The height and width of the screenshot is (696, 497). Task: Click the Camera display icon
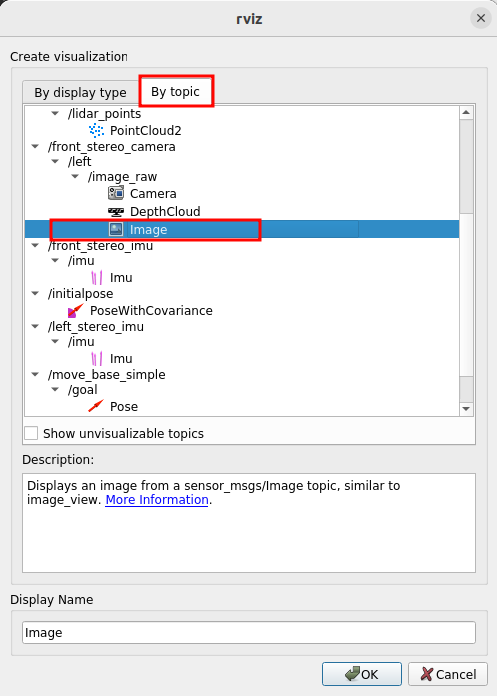[116, 193]
